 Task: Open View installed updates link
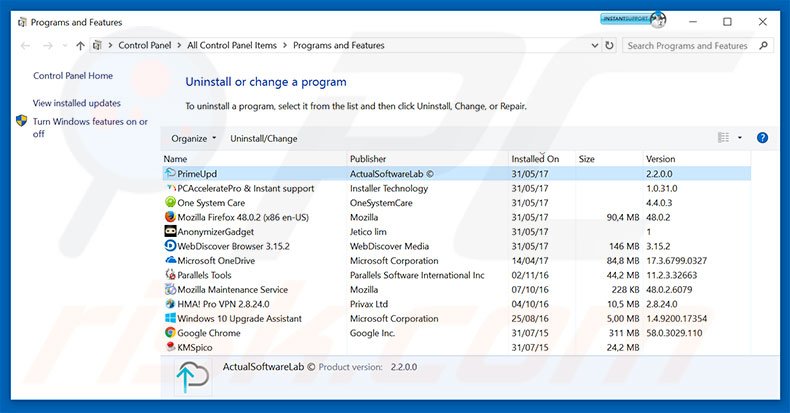(x=77, y=103)
